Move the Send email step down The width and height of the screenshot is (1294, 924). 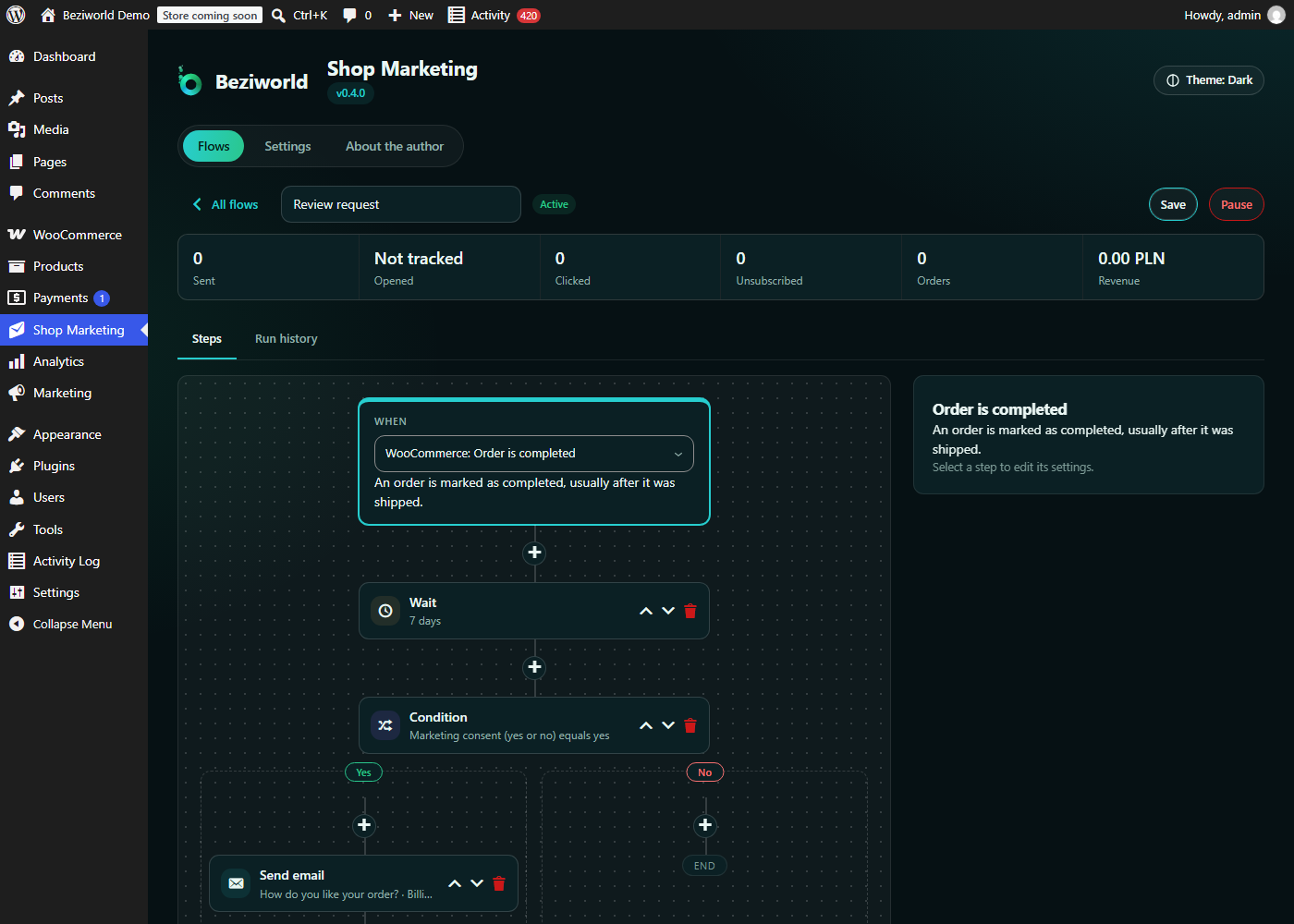click(x=477, y=883)
